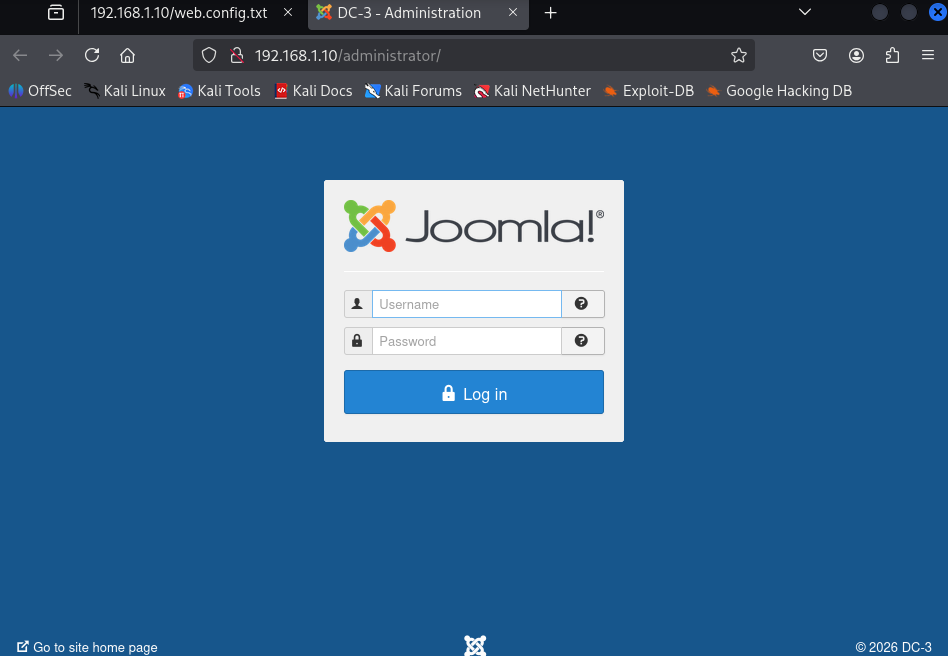Viewport: 948px width, 656px height.
Task: Click the blue Log in button
Action: click(x=473, y=392)
